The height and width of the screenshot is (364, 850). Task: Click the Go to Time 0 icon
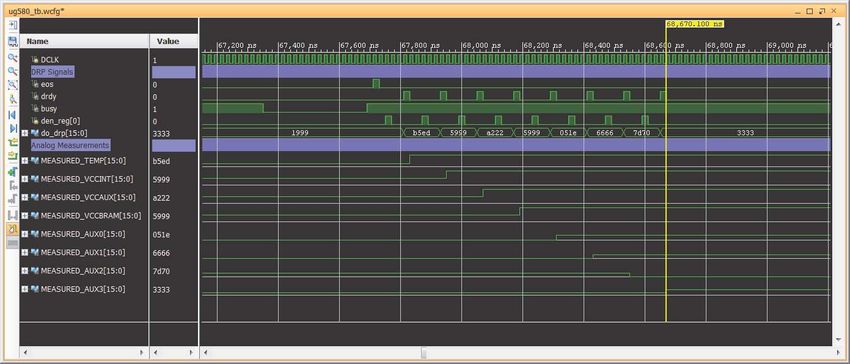pos(12,114)
